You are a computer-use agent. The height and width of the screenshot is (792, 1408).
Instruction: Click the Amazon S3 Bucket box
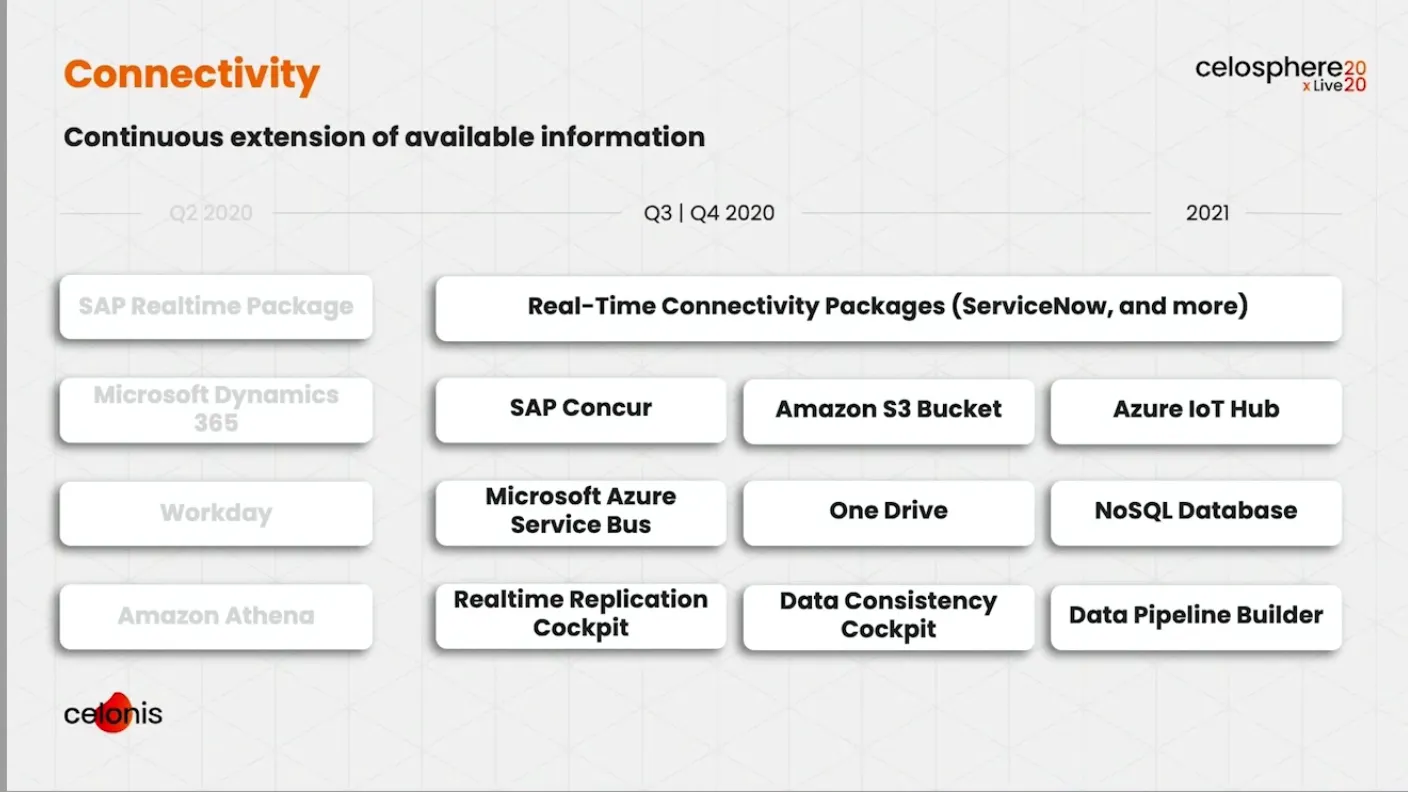888,410
